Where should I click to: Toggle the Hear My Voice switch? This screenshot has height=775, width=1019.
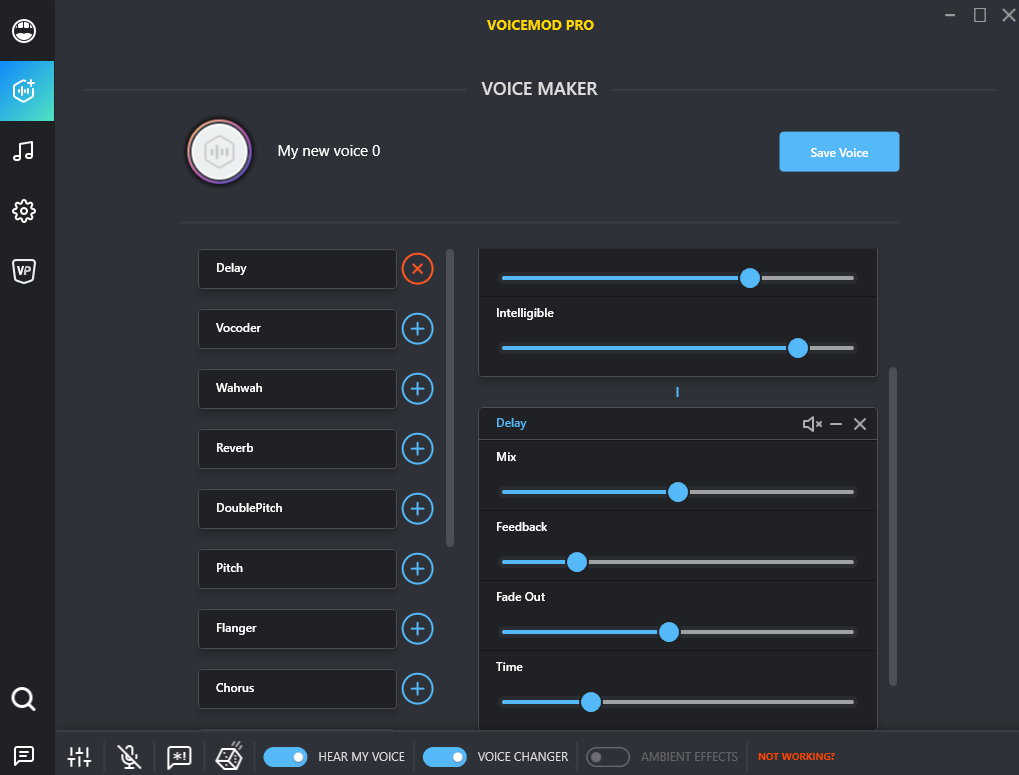[285, 757]
